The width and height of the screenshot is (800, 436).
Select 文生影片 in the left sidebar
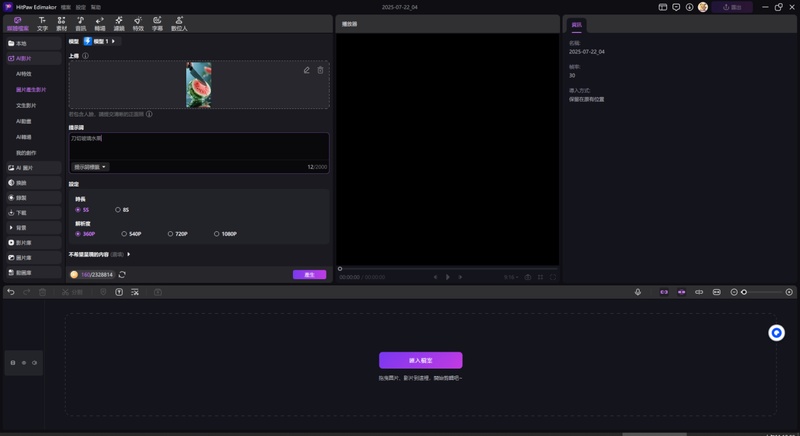pos(26,105)
